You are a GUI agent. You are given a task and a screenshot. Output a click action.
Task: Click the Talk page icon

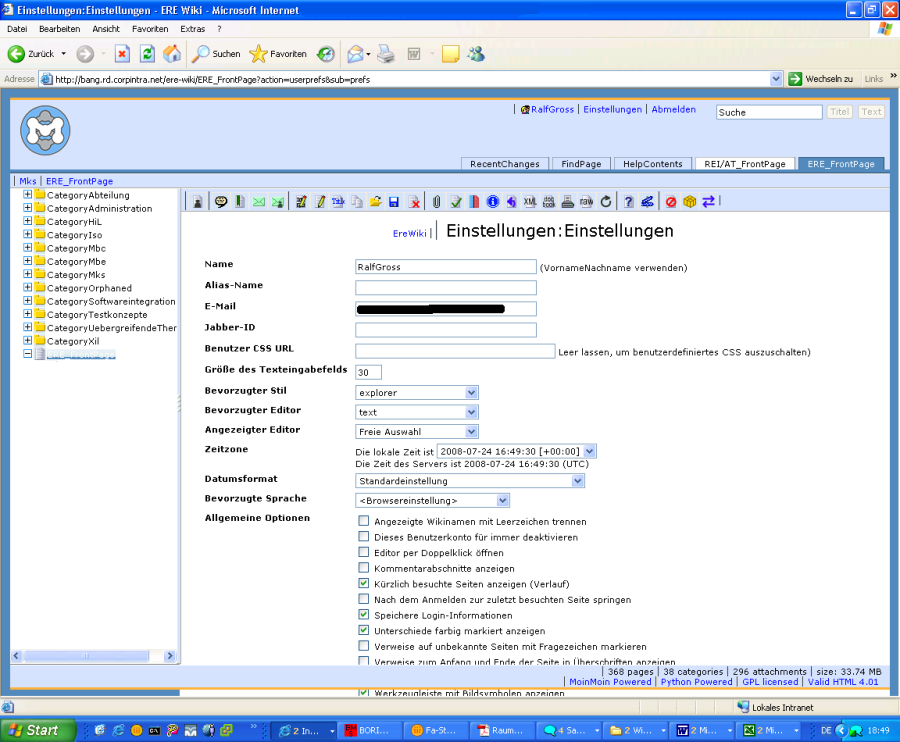338,201
